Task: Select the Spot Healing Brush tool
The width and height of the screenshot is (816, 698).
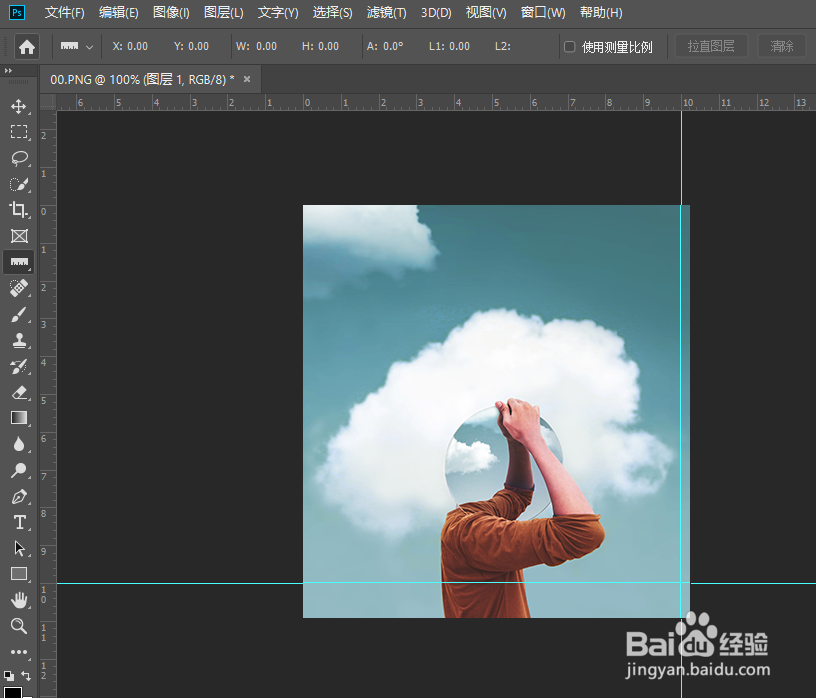Action: pos(19,288)
